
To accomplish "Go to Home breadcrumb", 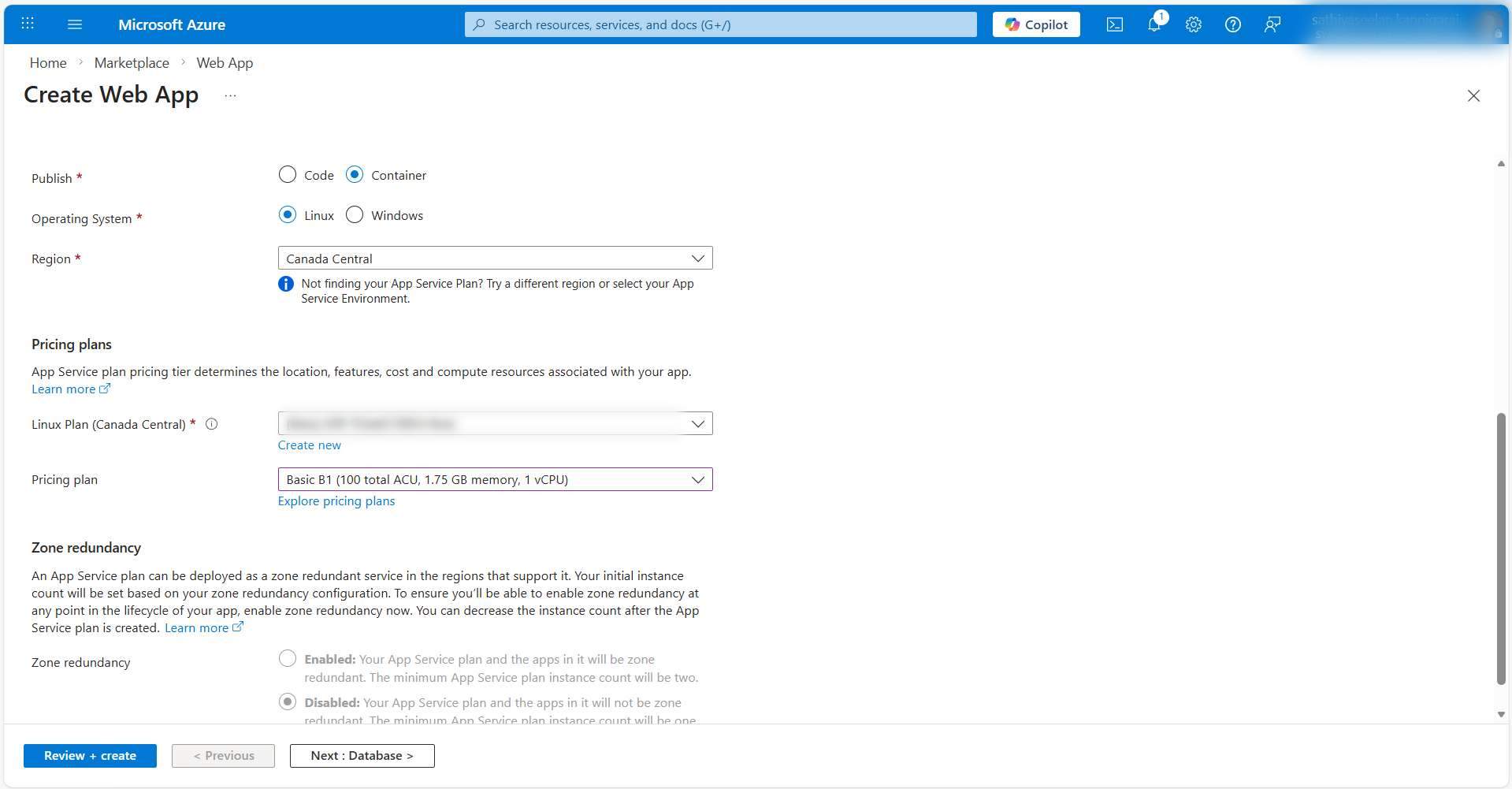I will (x=48, y=62).
